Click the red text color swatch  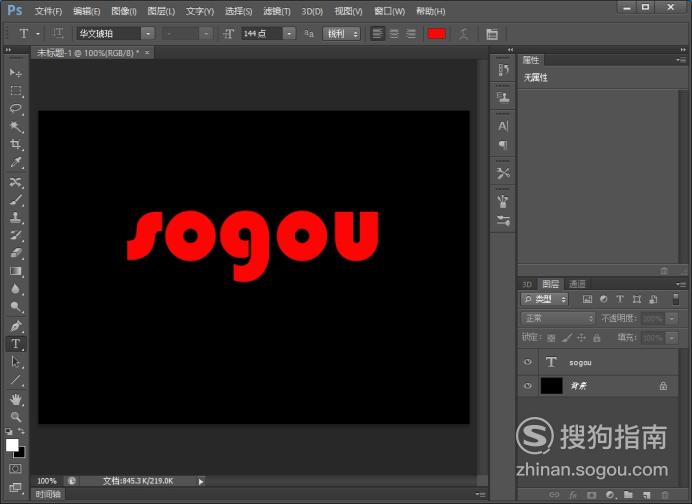click(436, 34)
